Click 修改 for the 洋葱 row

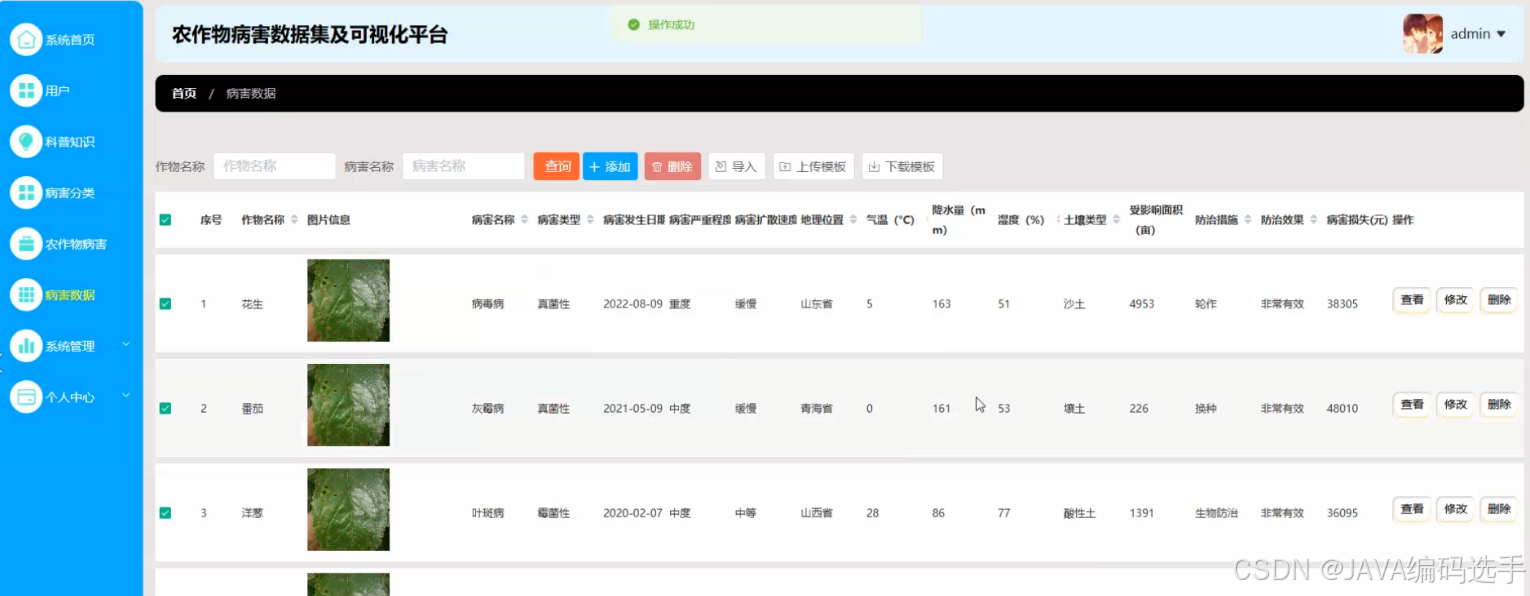[x=1455, y=509]
